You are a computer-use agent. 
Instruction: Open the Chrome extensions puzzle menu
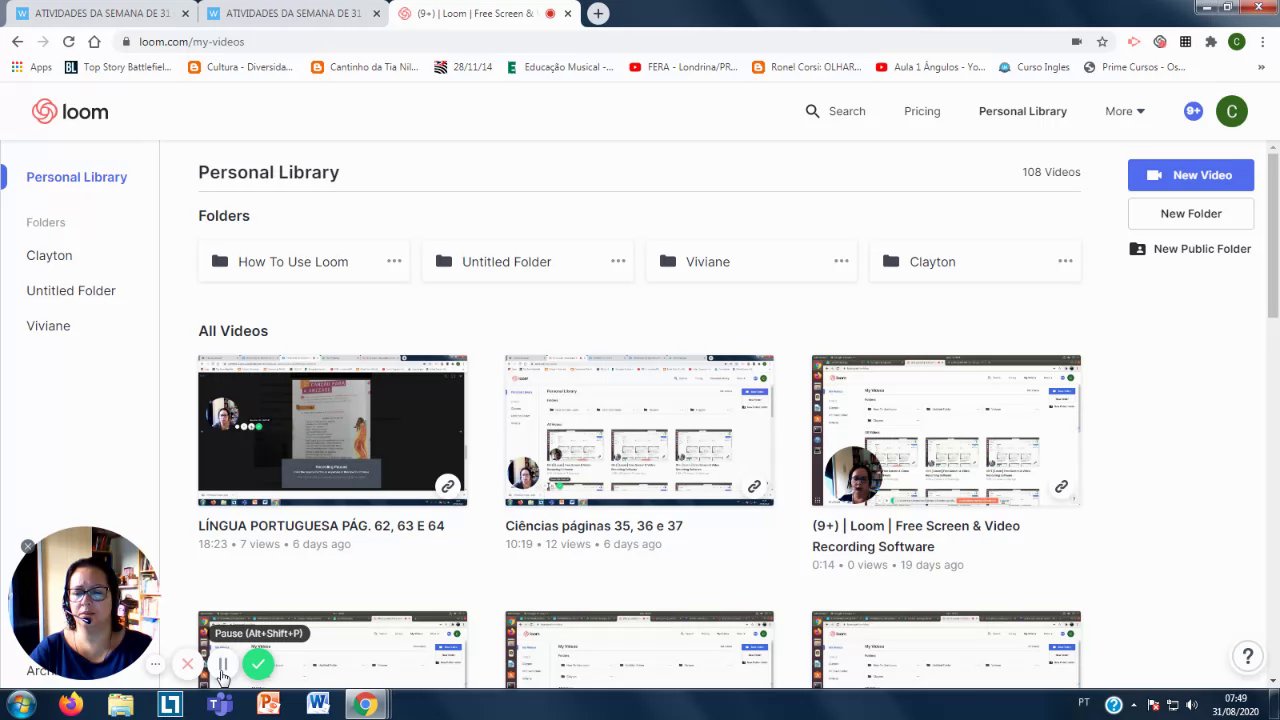(x=1211, y=42)
